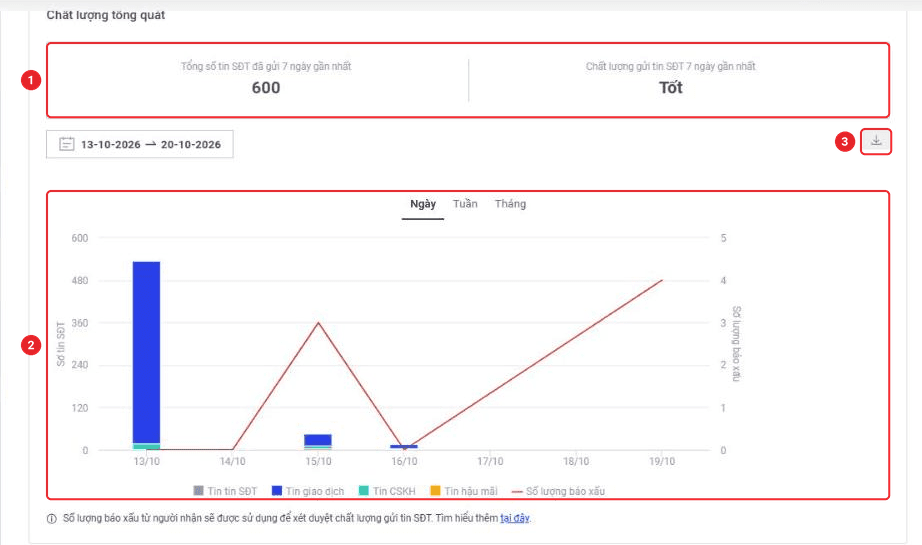Click the blue bar for 15/10

pyautogui.click(x=318, y=440)
